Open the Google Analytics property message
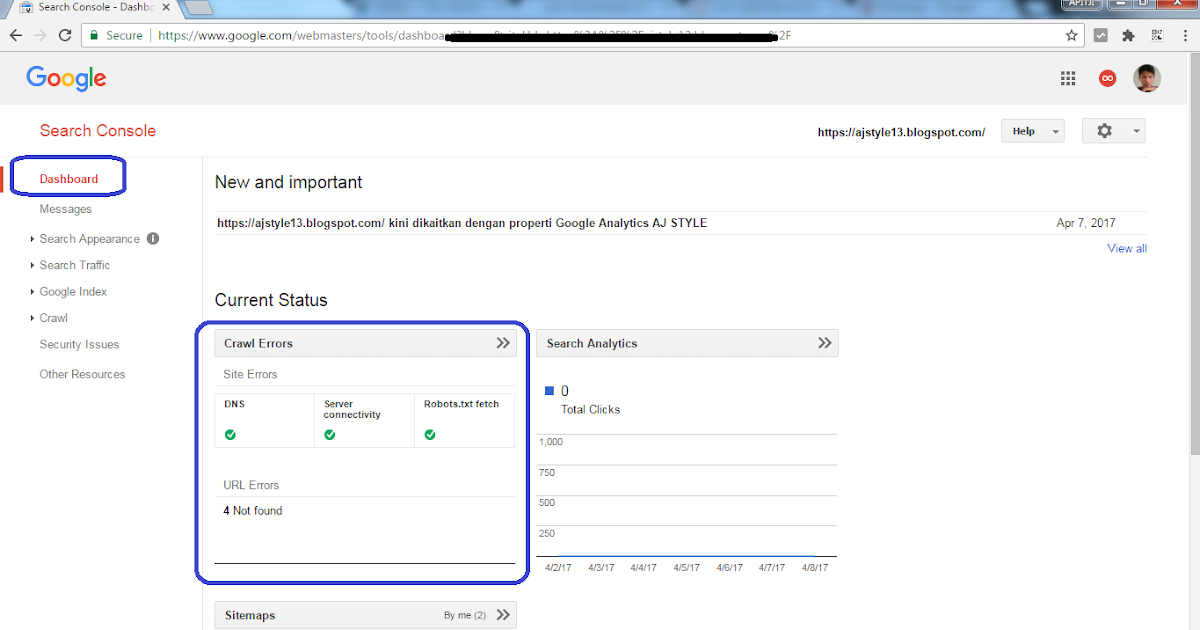Image resolution: width=1200 pixels, height=630 pixels. point(462,223)
